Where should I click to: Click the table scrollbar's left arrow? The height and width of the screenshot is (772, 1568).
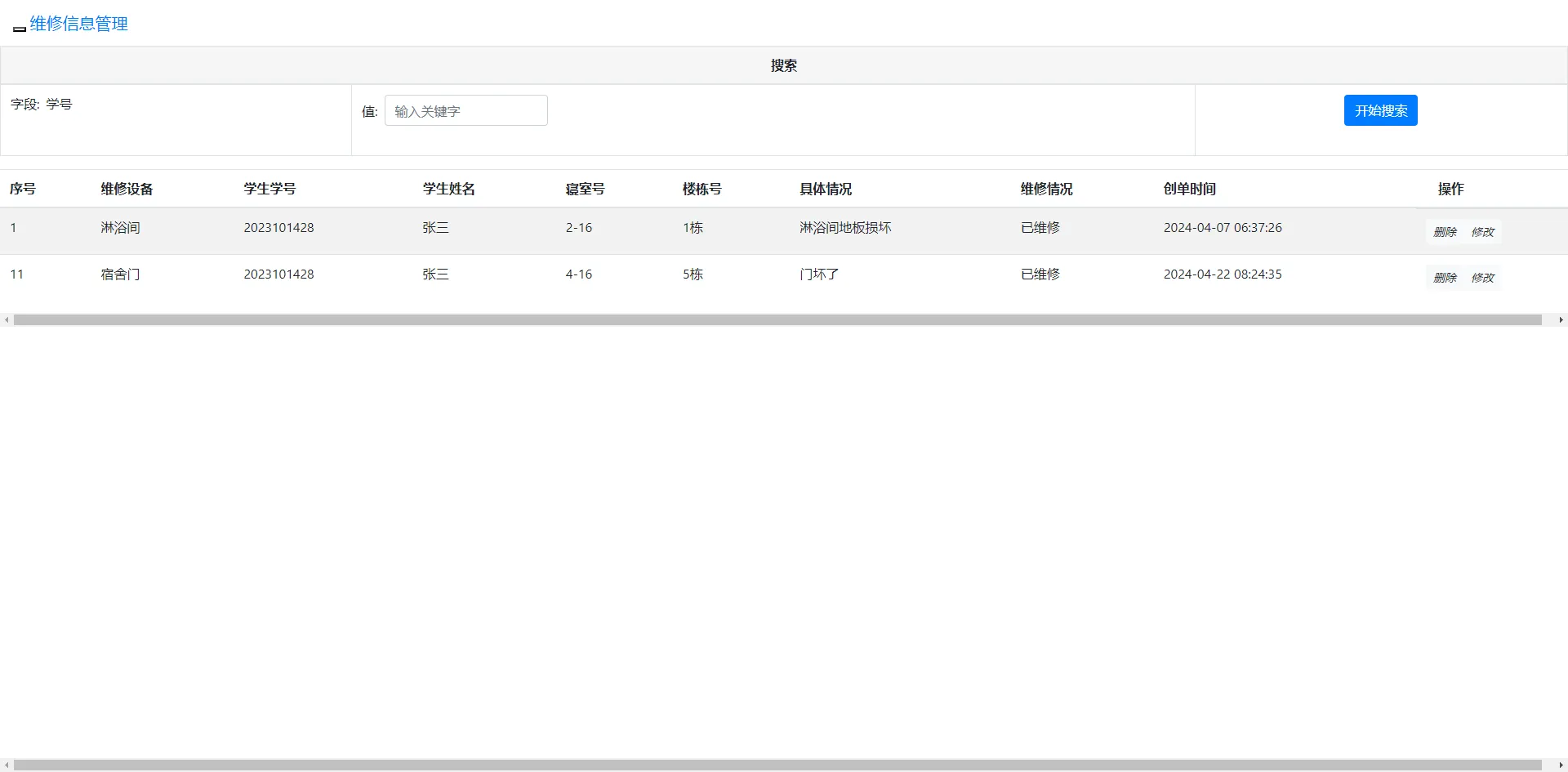click(x=7, y=320)
